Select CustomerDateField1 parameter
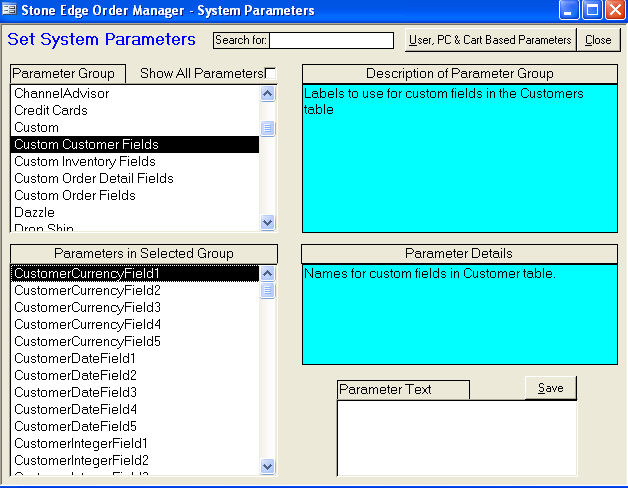The width and height of the screenshot is (628, 488). pos(135,358)
